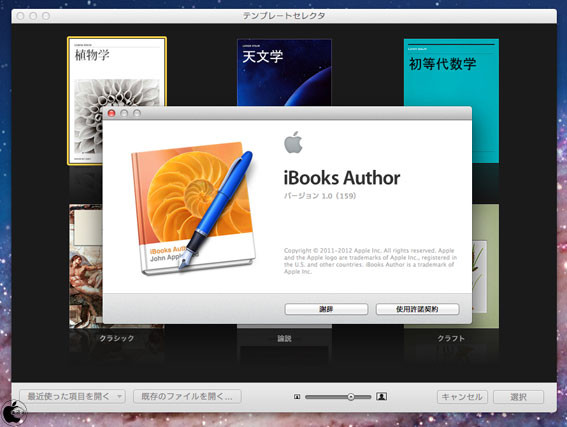This screenshot has height=427, width=567.
Task: Select the クラシック classic template thumbnail
Action: [x=86, y=266]
